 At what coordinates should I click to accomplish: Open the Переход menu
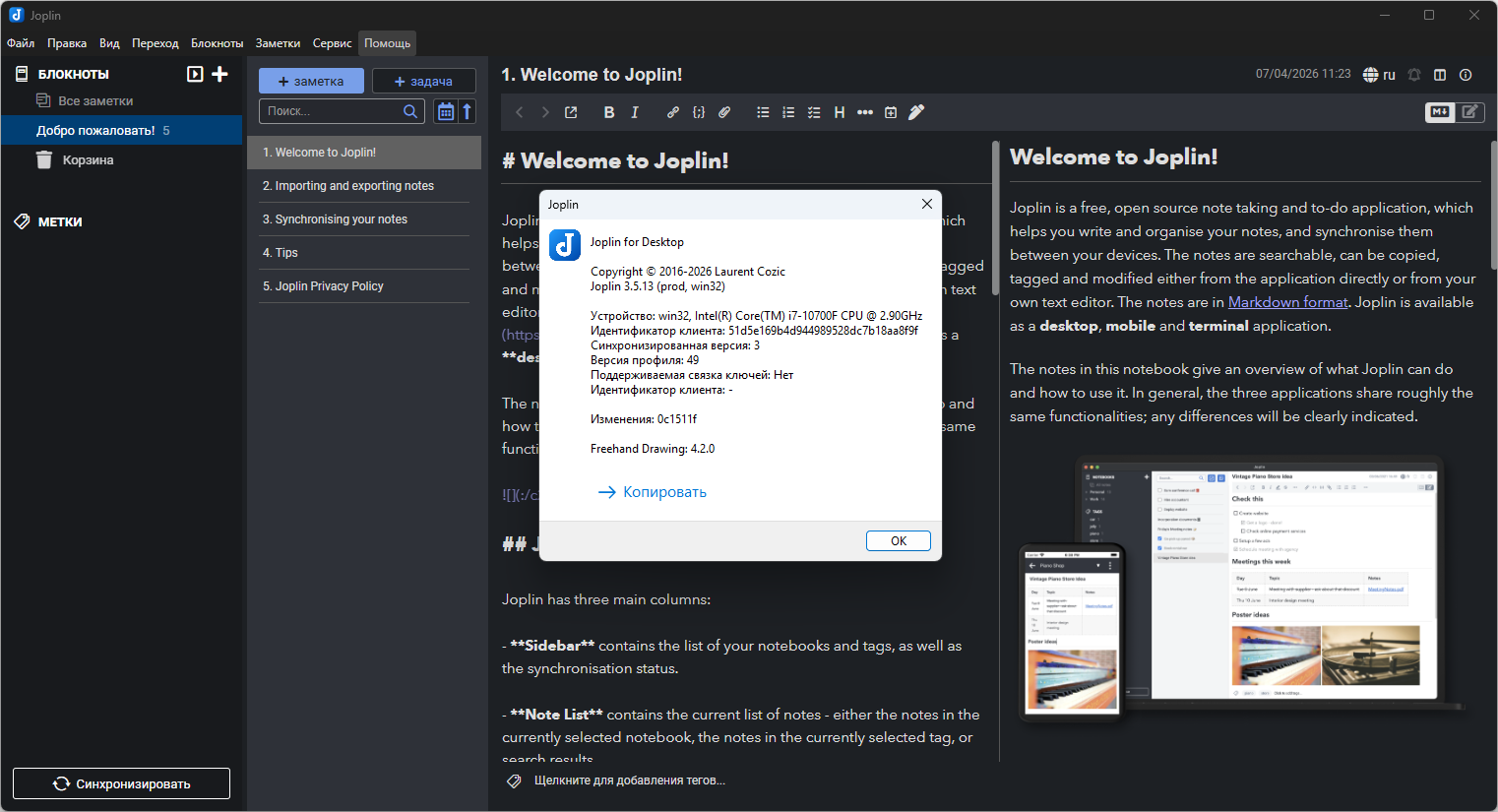click(156, 43)
